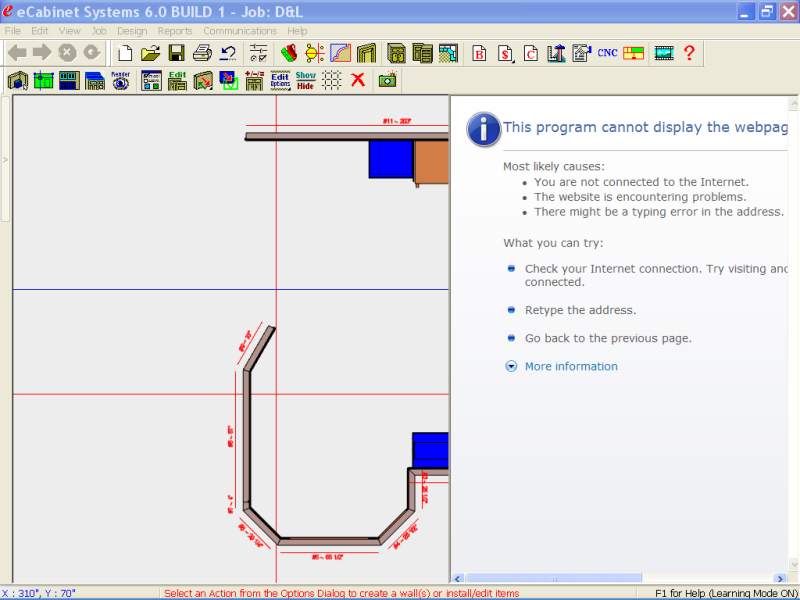Open the countertop layout icon
Viewport: 800px width, 600px height.
click(x=448, y=53)
